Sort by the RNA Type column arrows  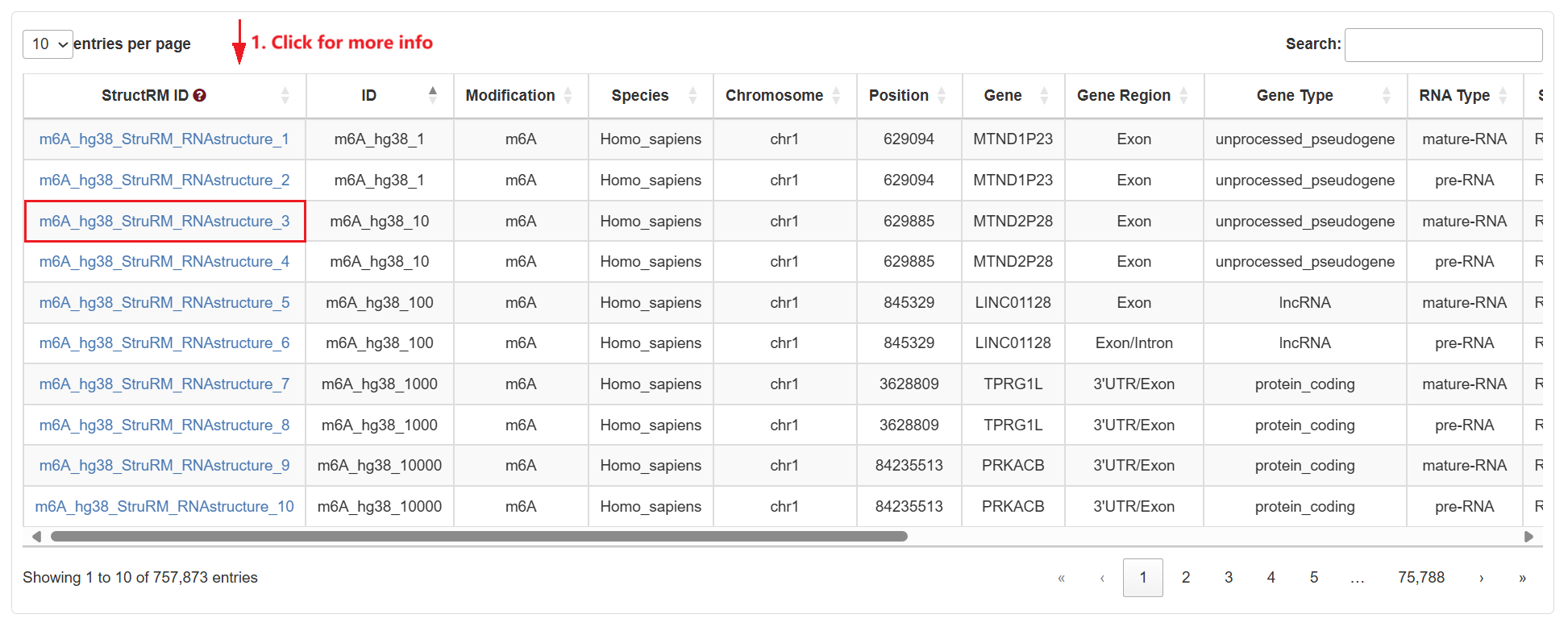[x=1504, y=95]
